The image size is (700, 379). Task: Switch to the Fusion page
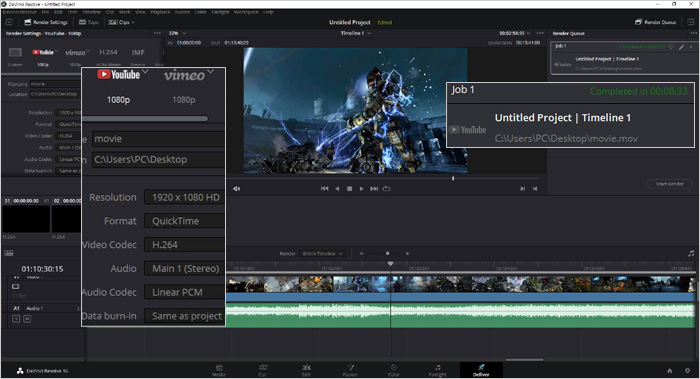point(350,370)
